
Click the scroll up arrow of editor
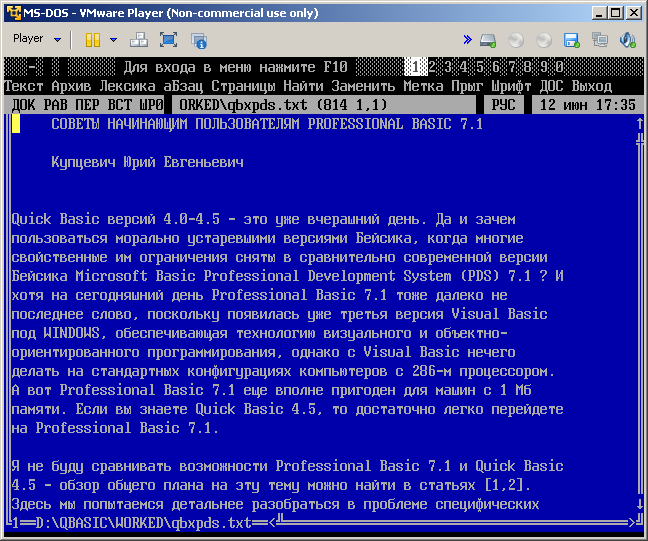coord(640,123)
